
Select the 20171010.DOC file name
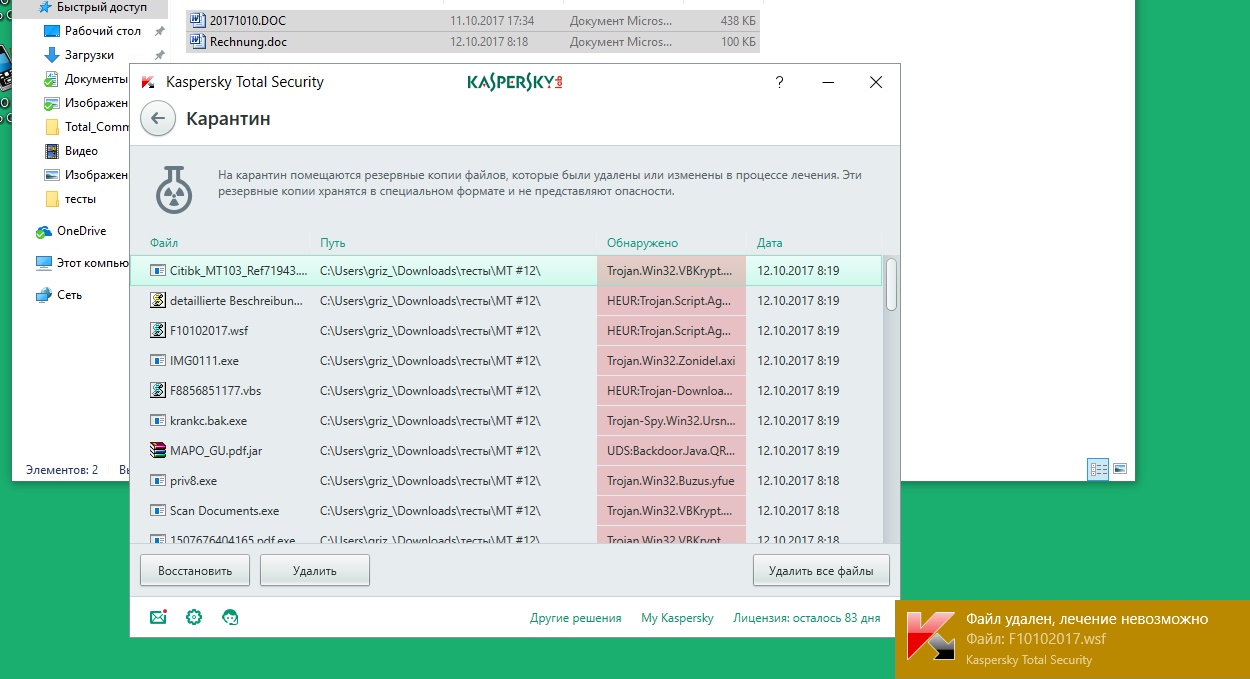(250, 20)
